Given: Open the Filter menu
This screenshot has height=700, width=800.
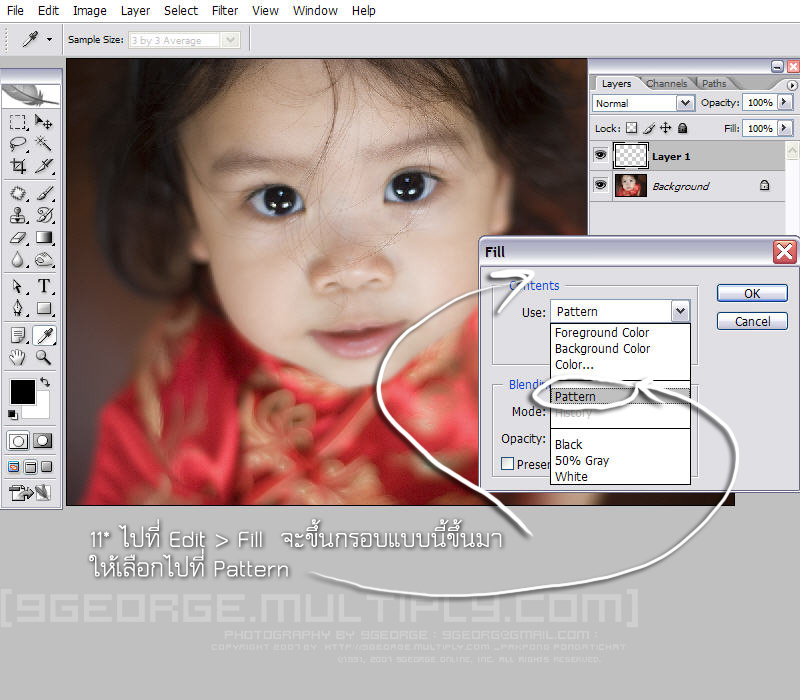Looking at the screenshot, I should [224, 10].
